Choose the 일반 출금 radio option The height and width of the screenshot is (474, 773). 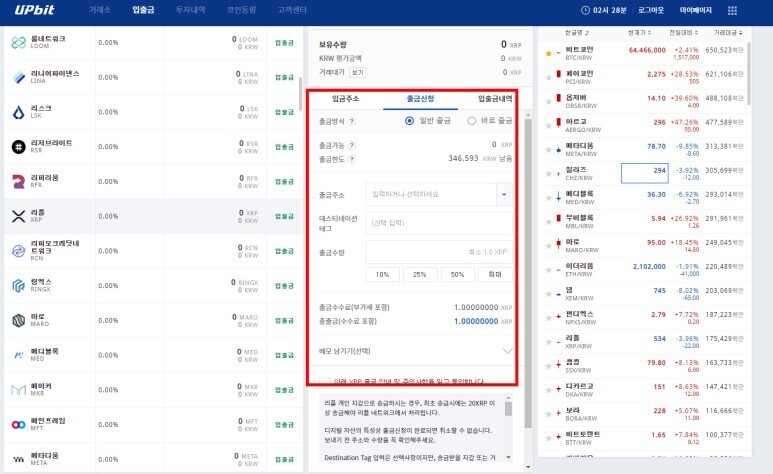point(409,121)
